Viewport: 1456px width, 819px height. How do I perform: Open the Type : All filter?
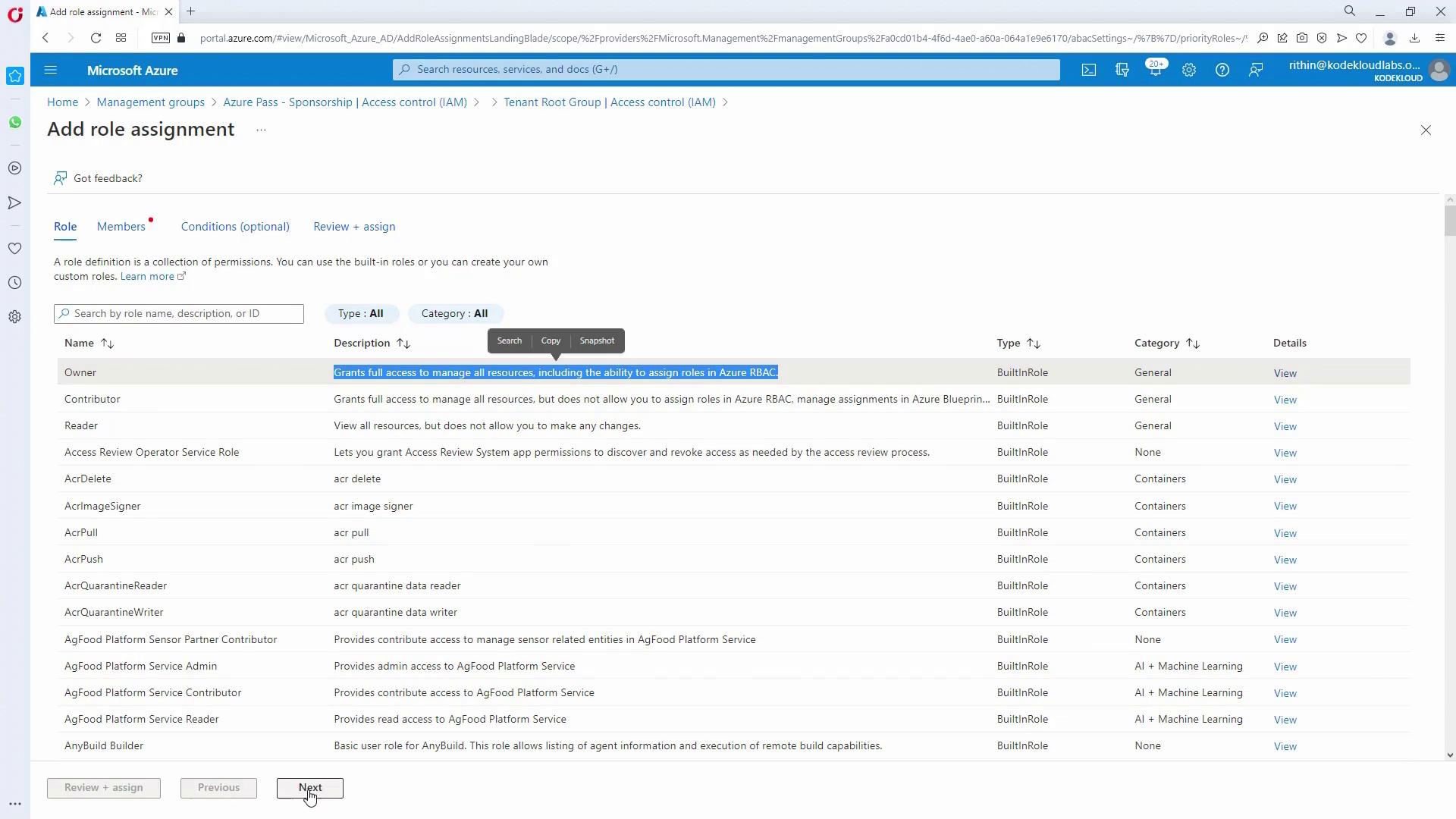coord(361,313)
